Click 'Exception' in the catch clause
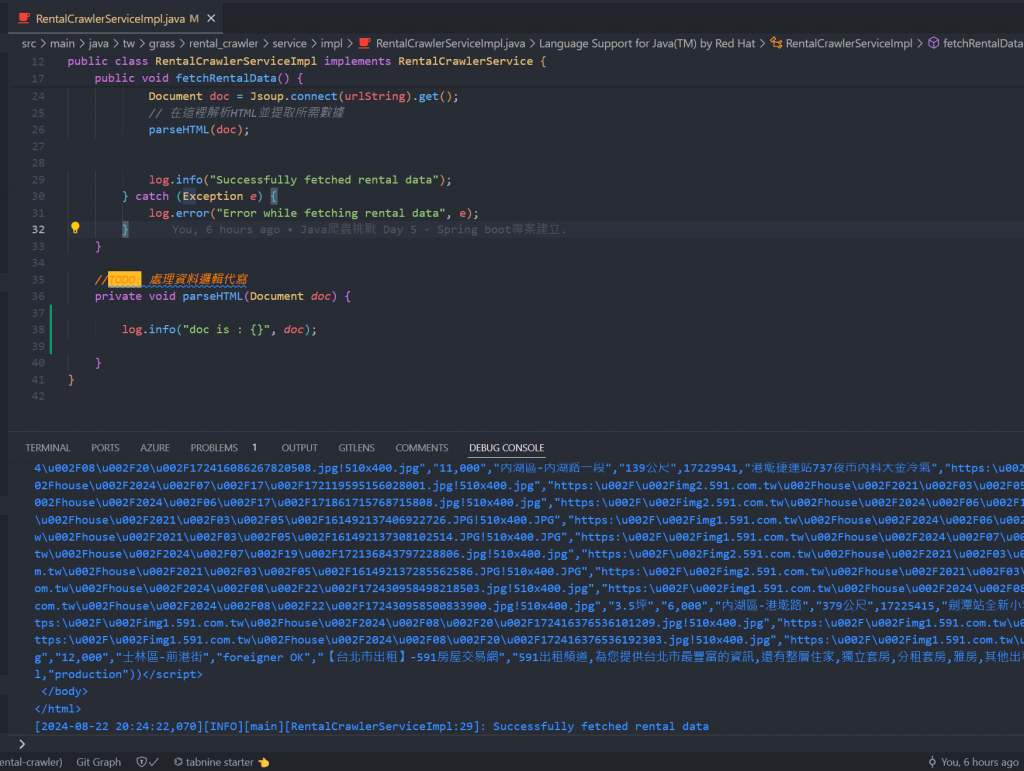The height and width of the screenshot is (771, 1024). (212, 197)
